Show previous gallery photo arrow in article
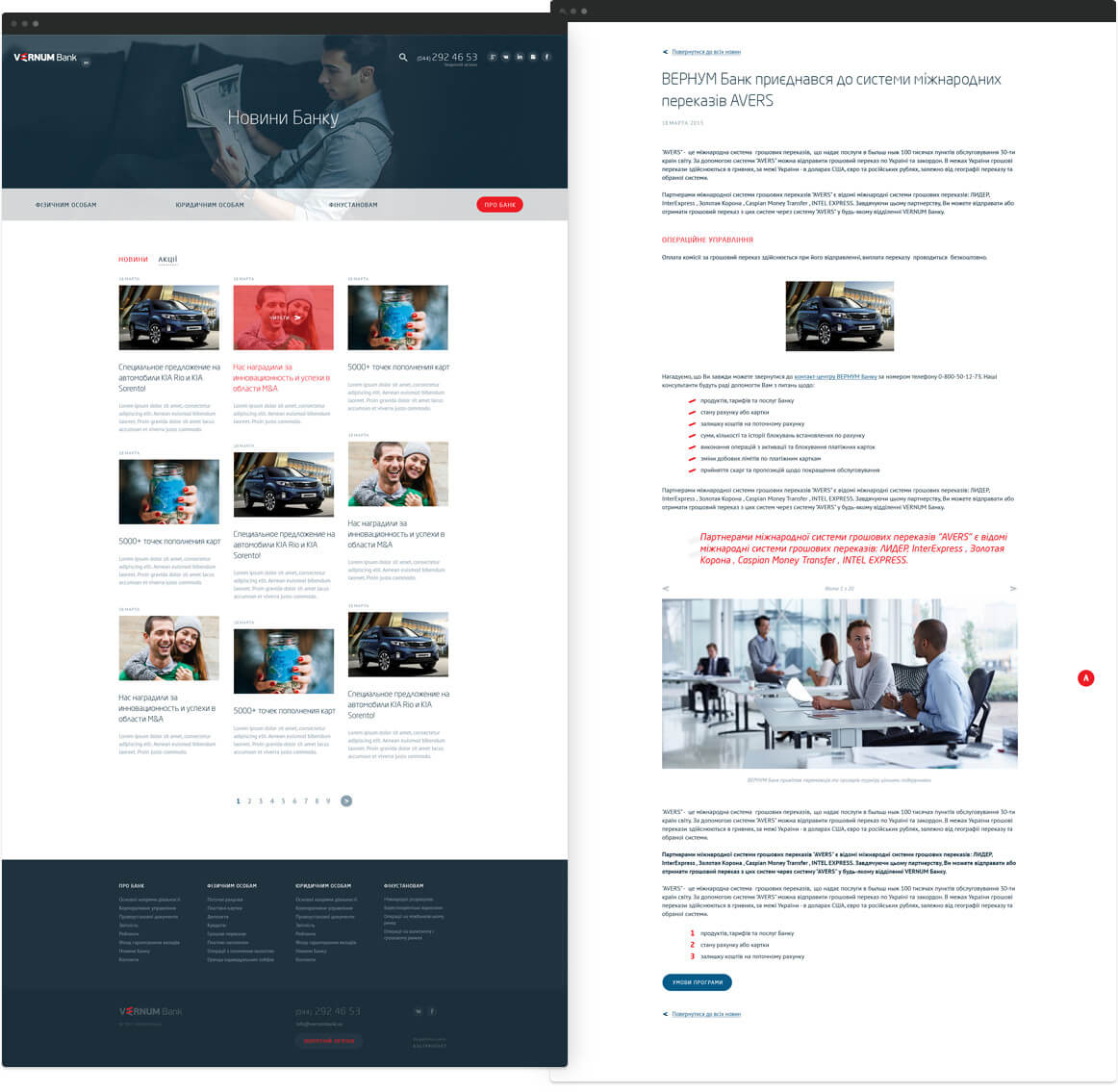Screen dimensions: 1118x1092 [x=666, y=589]
